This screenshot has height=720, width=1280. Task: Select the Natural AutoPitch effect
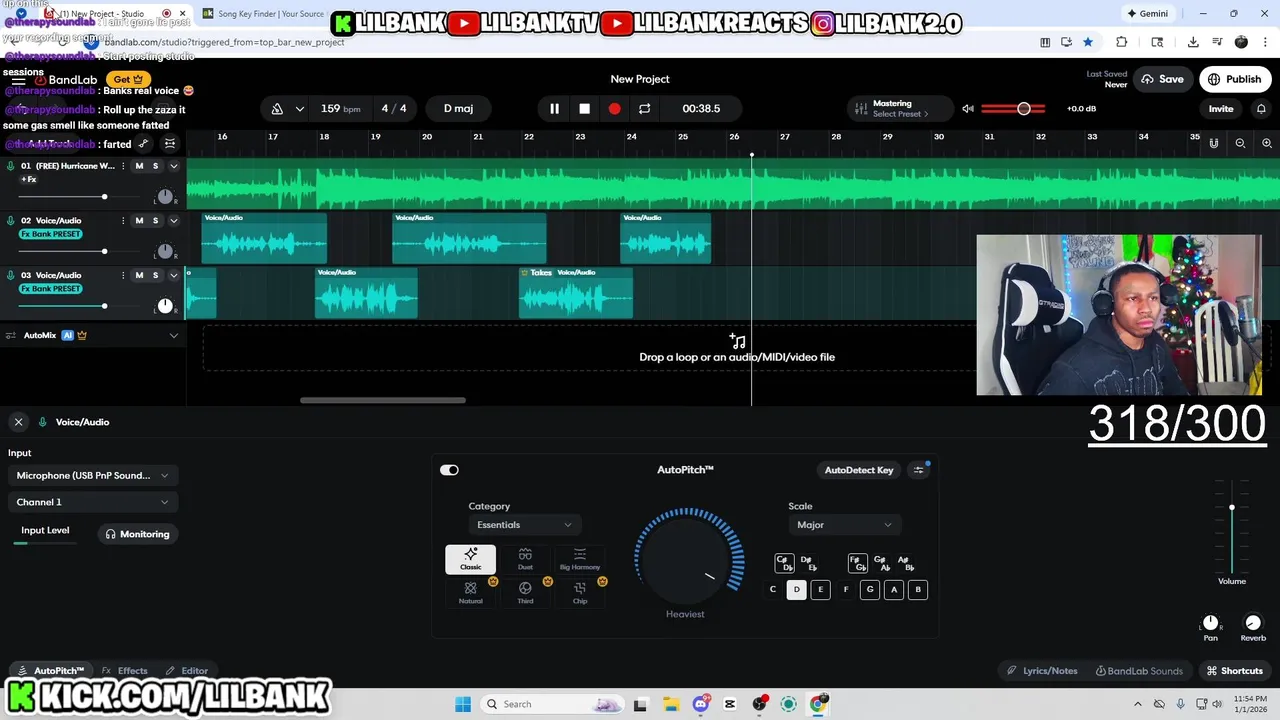tap(470, 593)
